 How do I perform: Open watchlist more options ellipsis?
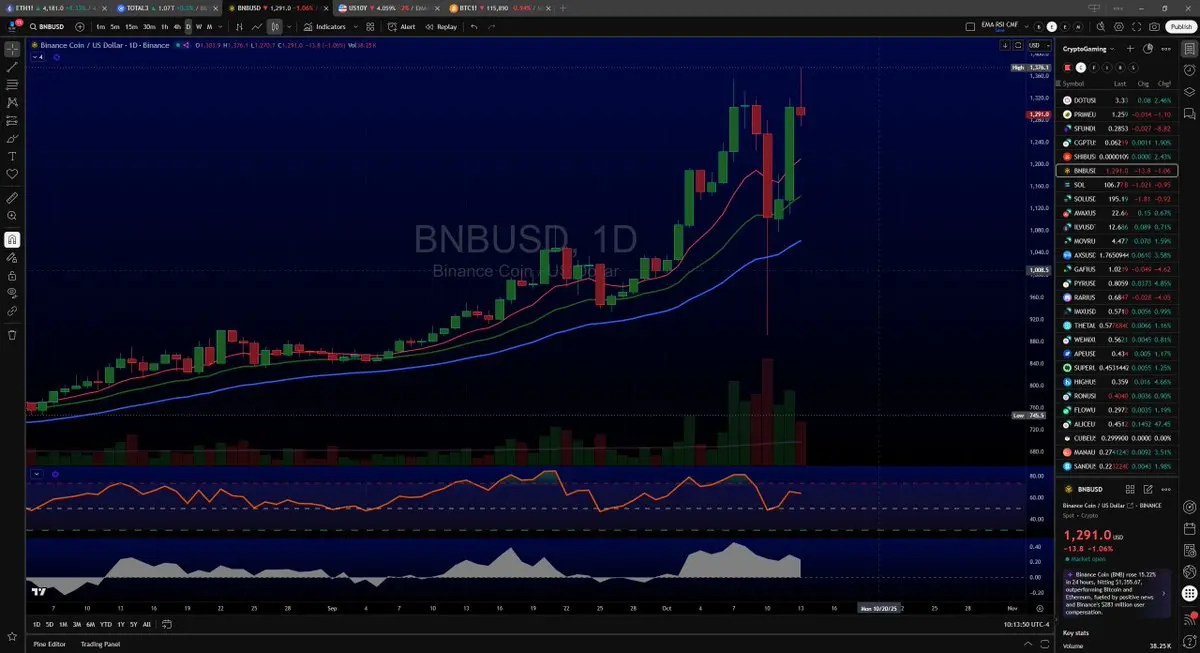(x=1165, y=48)
